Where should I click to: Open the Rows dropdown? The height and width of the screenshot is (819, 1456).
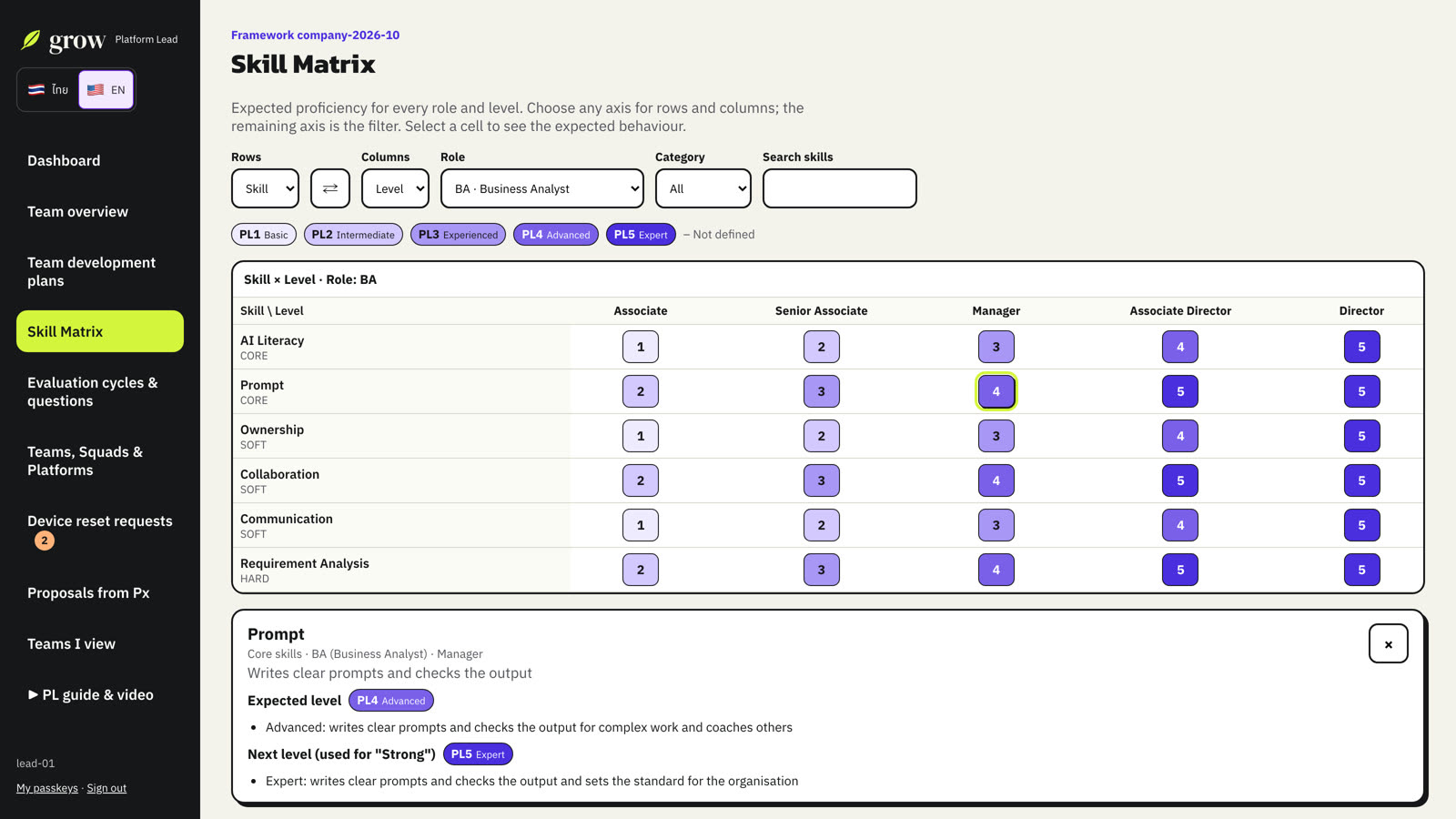coord(265,188)
